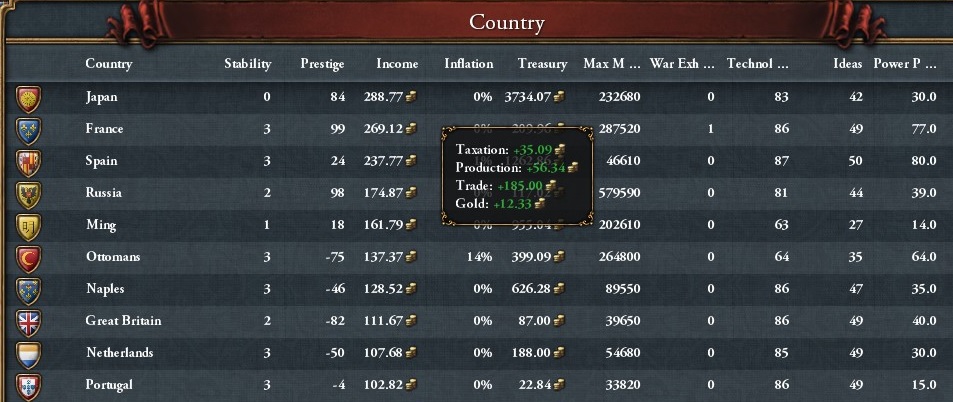Viewport: 953px width, 402px height.
Task: Select Spain's flag shield icon
Action: tap(28, 161)
